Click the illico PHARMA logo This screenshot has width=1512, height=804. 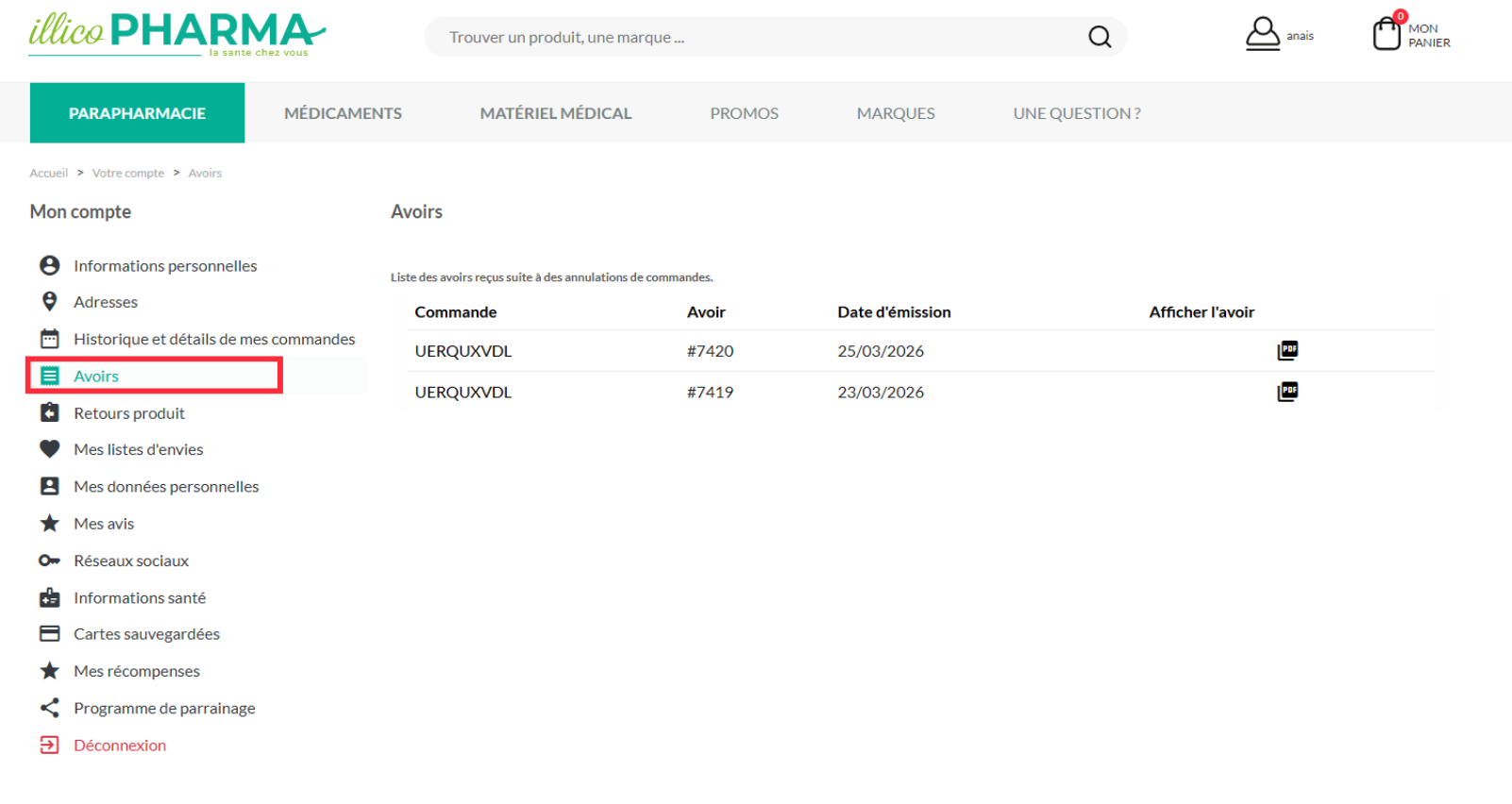coord(177,35)
